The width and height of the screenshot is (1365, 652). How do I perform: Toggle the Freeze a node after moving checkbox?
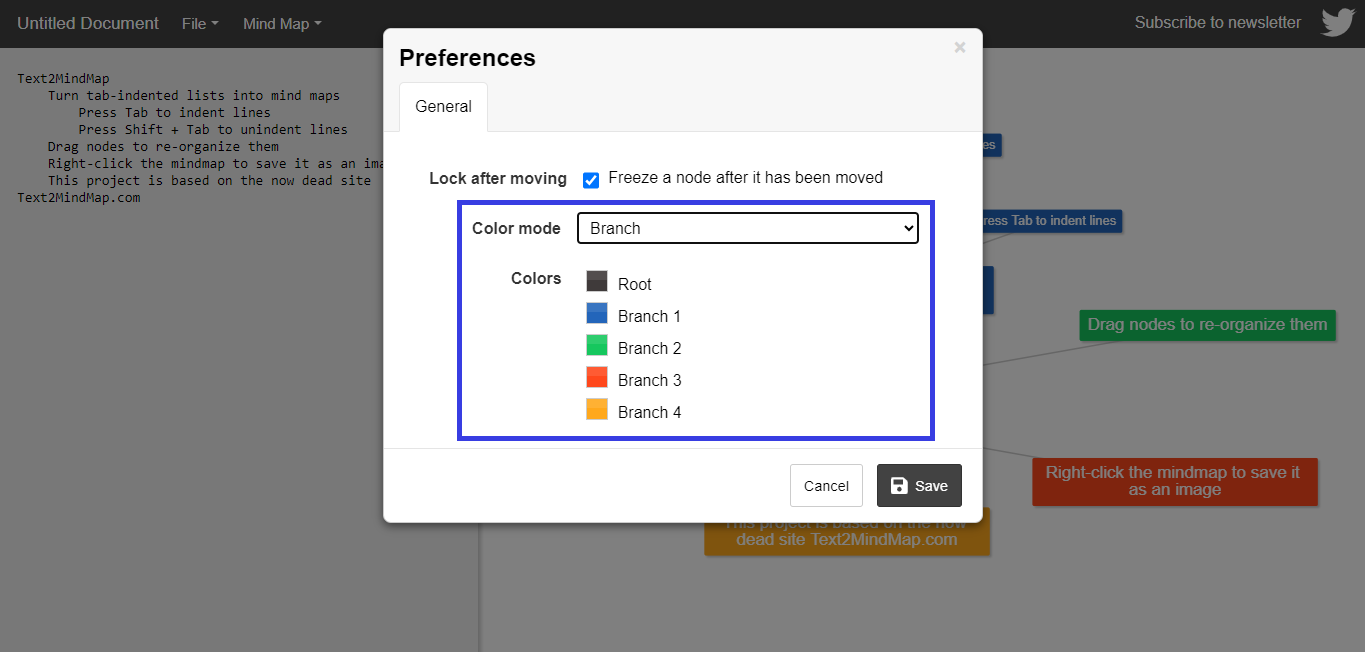pyautogui.click(x=590, y=179)
